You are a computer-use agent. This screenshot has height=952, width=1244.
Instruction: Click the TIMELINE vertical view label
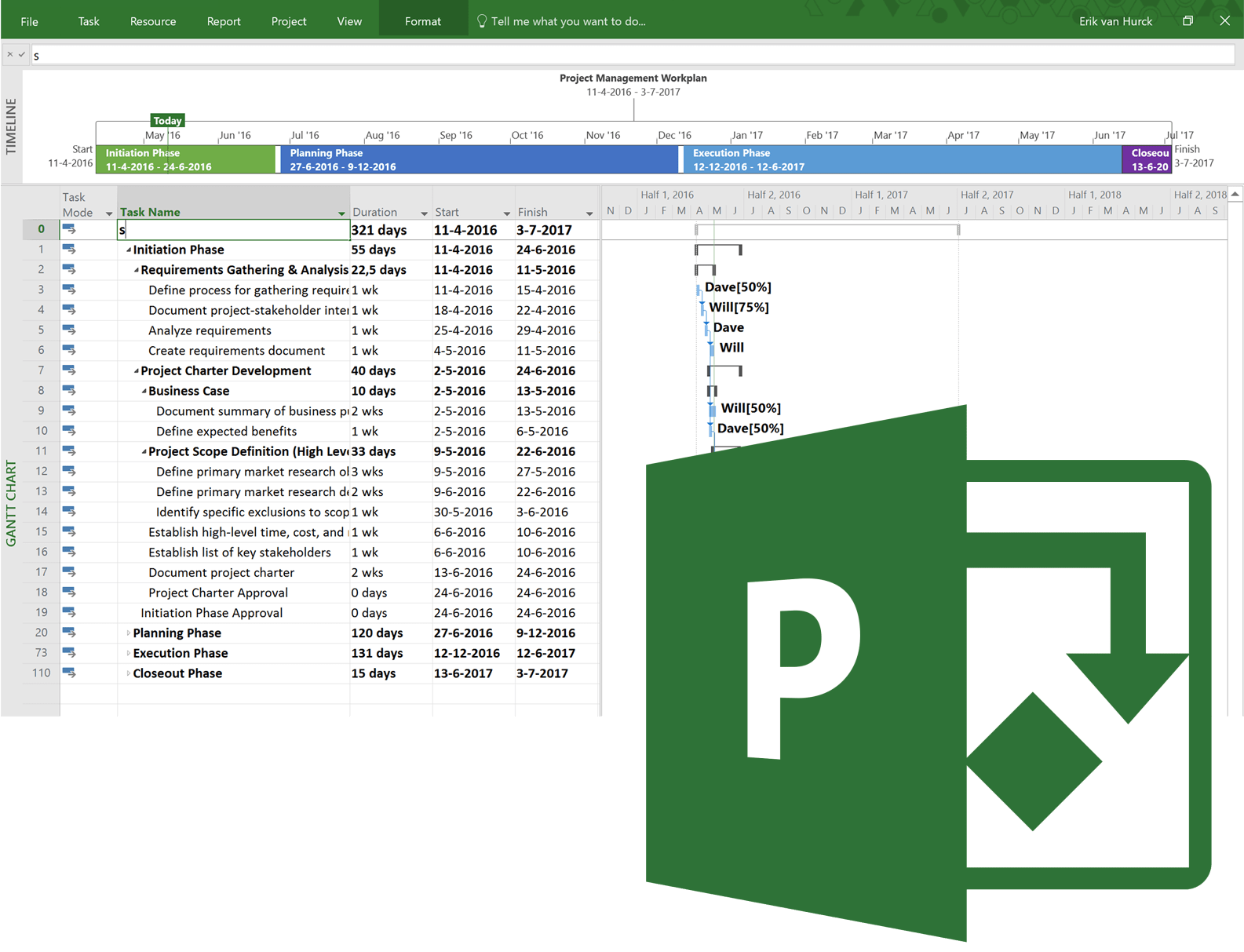click(11, 126)
